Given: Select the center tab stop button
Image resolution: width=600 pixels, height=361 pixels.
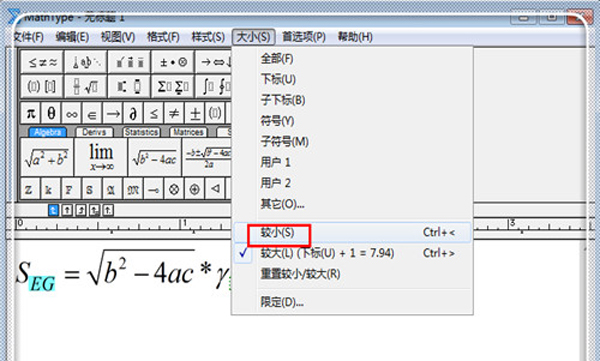Looking at the screenshot, I should pos(67,210).
